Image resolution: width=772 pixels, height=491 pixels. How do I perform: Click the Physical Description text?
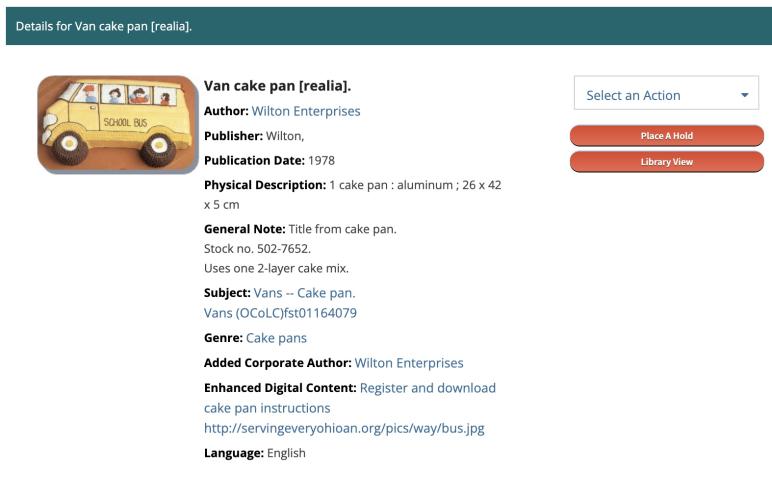pyautogui.click(x=353, y=195)
